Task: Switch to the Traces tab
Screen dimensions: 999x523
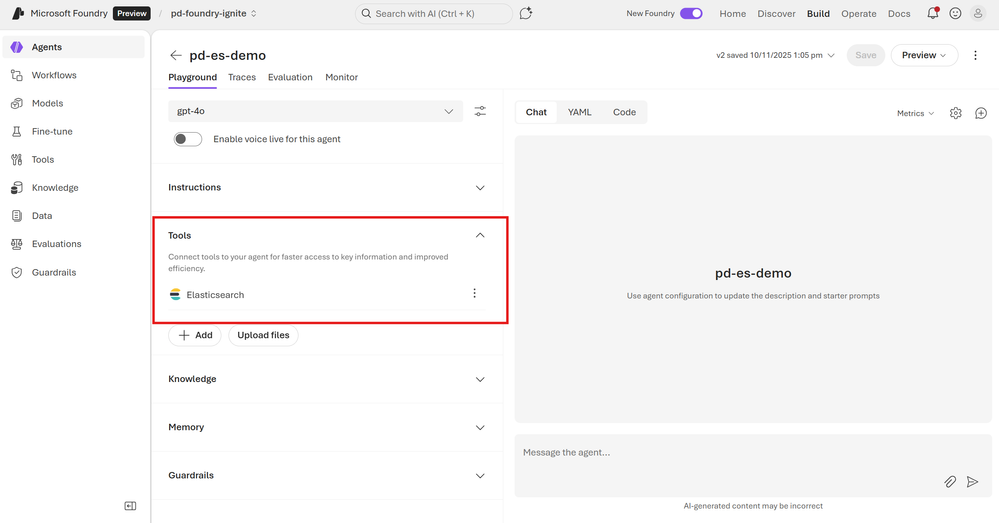Action: (x=242, y=77)
